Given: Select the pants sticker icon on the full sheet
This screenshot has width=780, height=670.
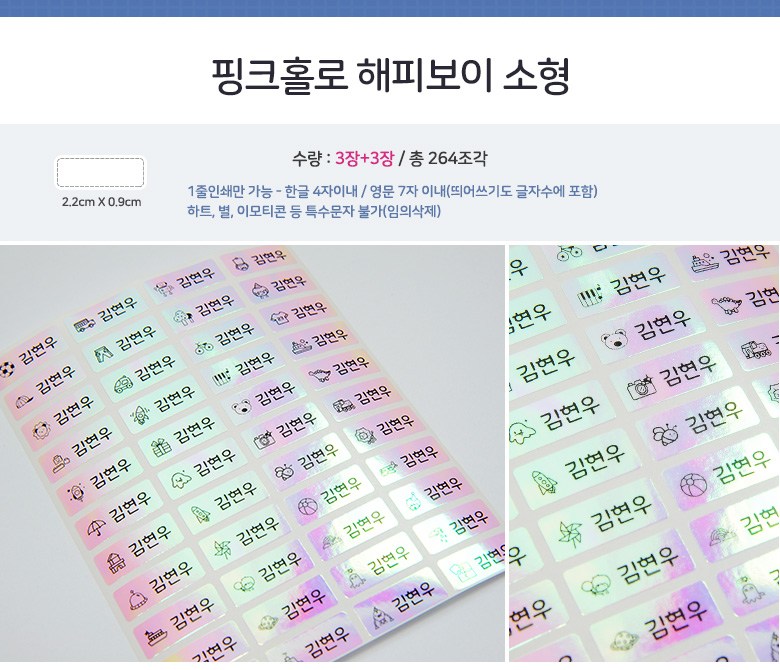Looking at the screenshot, I should click(103, 354).
